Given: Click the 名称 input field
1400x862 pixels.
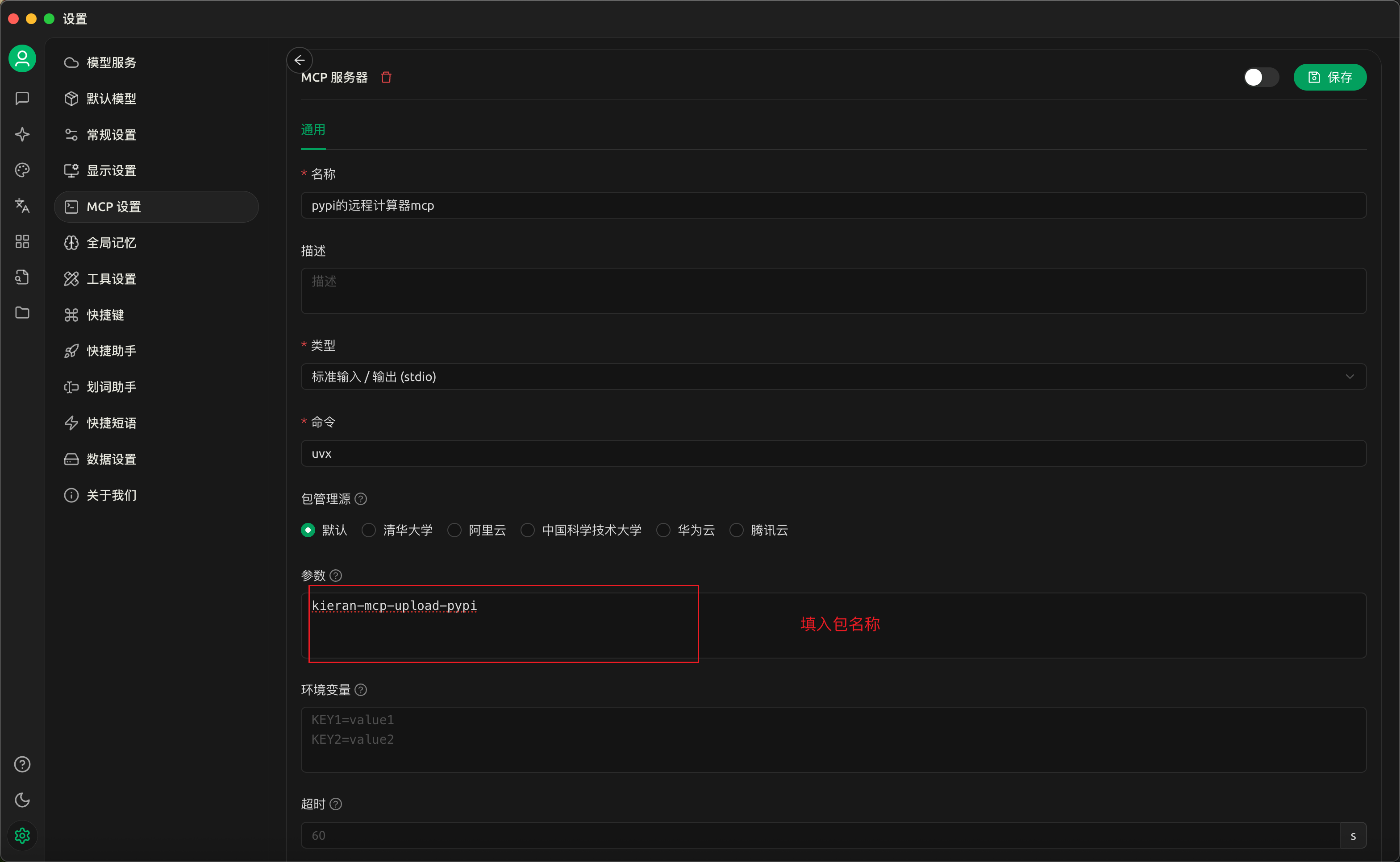Looking at the screenshot, I should point(833,205).
